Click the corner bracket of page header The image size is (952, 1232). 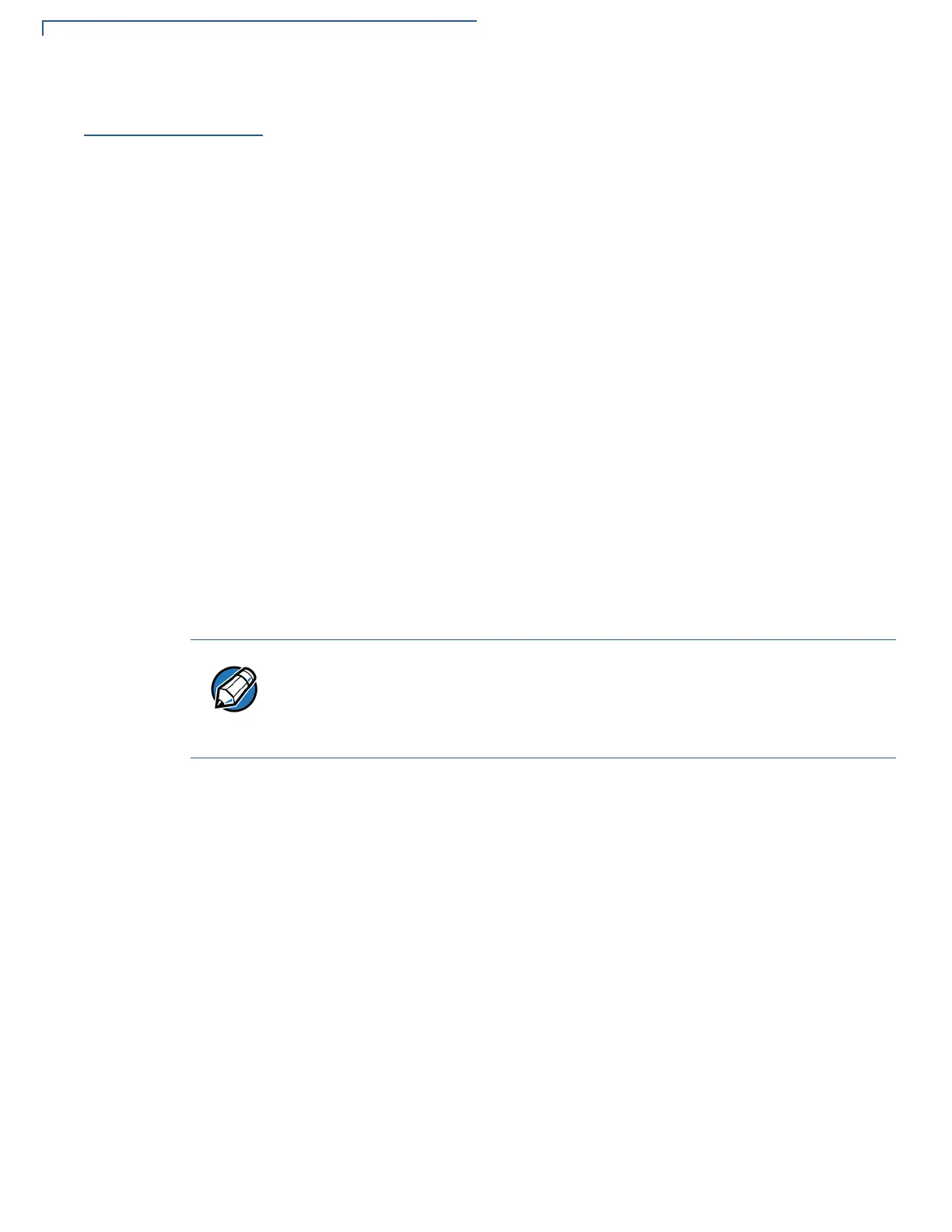(44, 28)
